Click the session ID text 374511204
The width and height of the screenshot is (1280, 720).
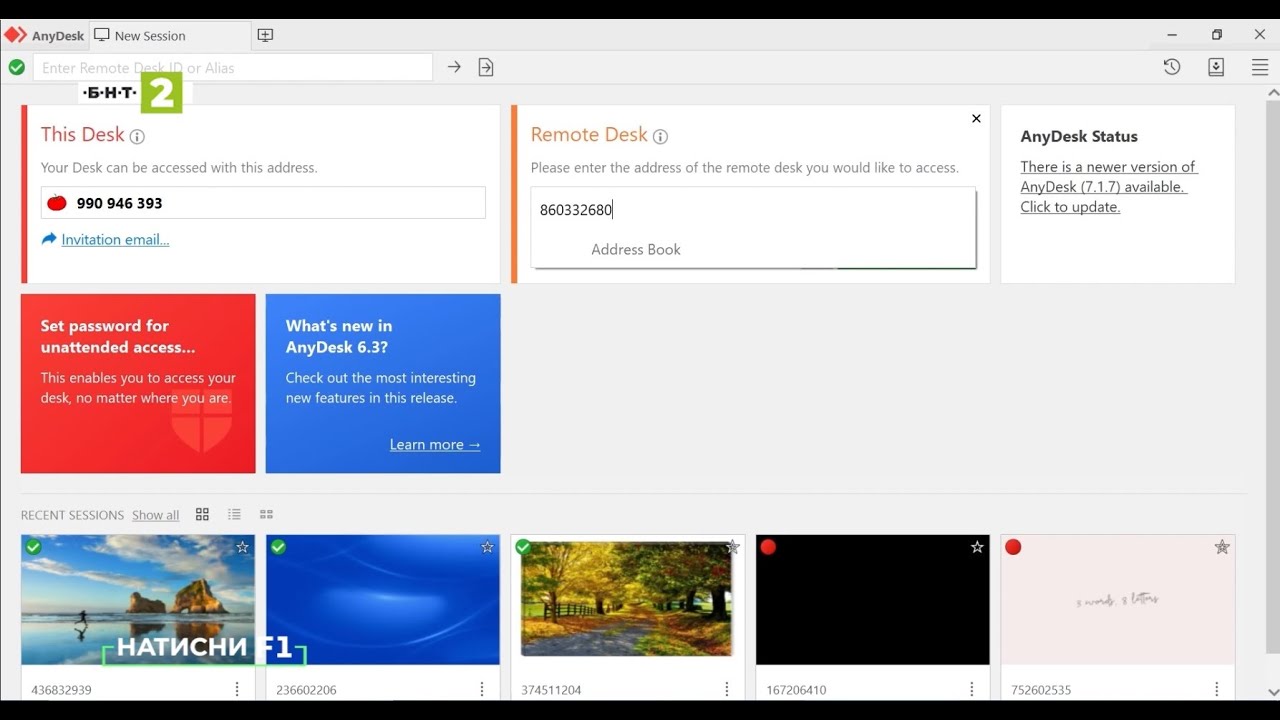(x=551, y=690)
